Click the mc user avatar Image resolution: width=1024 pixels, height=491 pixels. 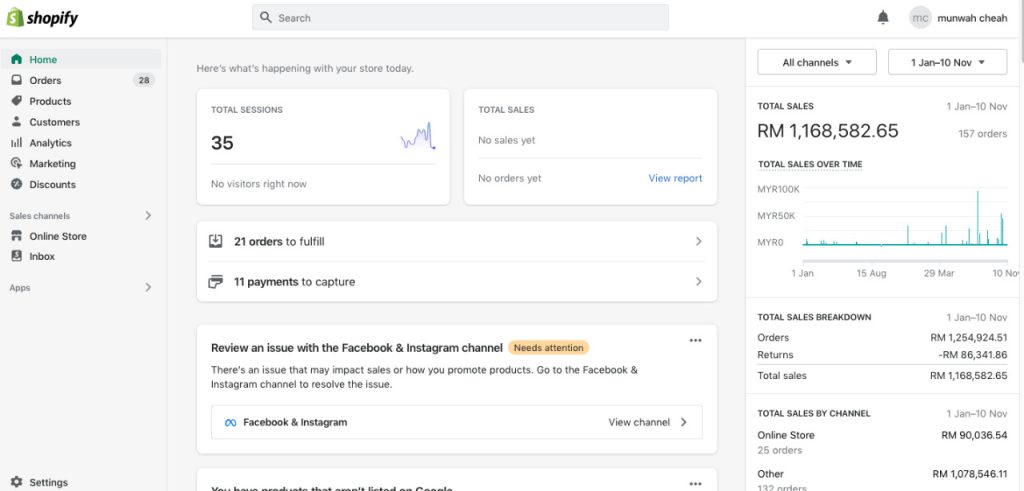pos(920,18)
